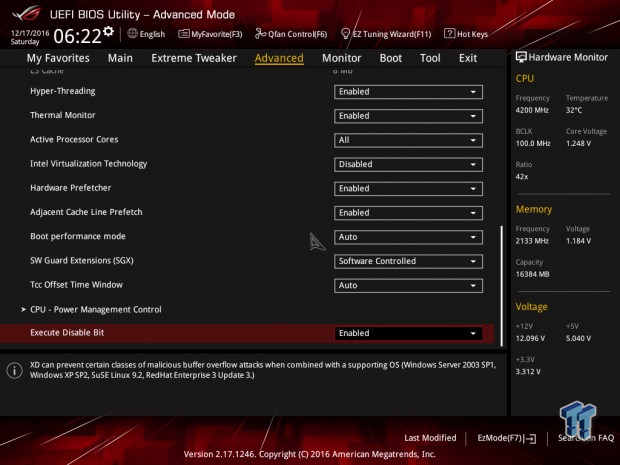Click MyFavorite(F3) label

pos(217,34)
